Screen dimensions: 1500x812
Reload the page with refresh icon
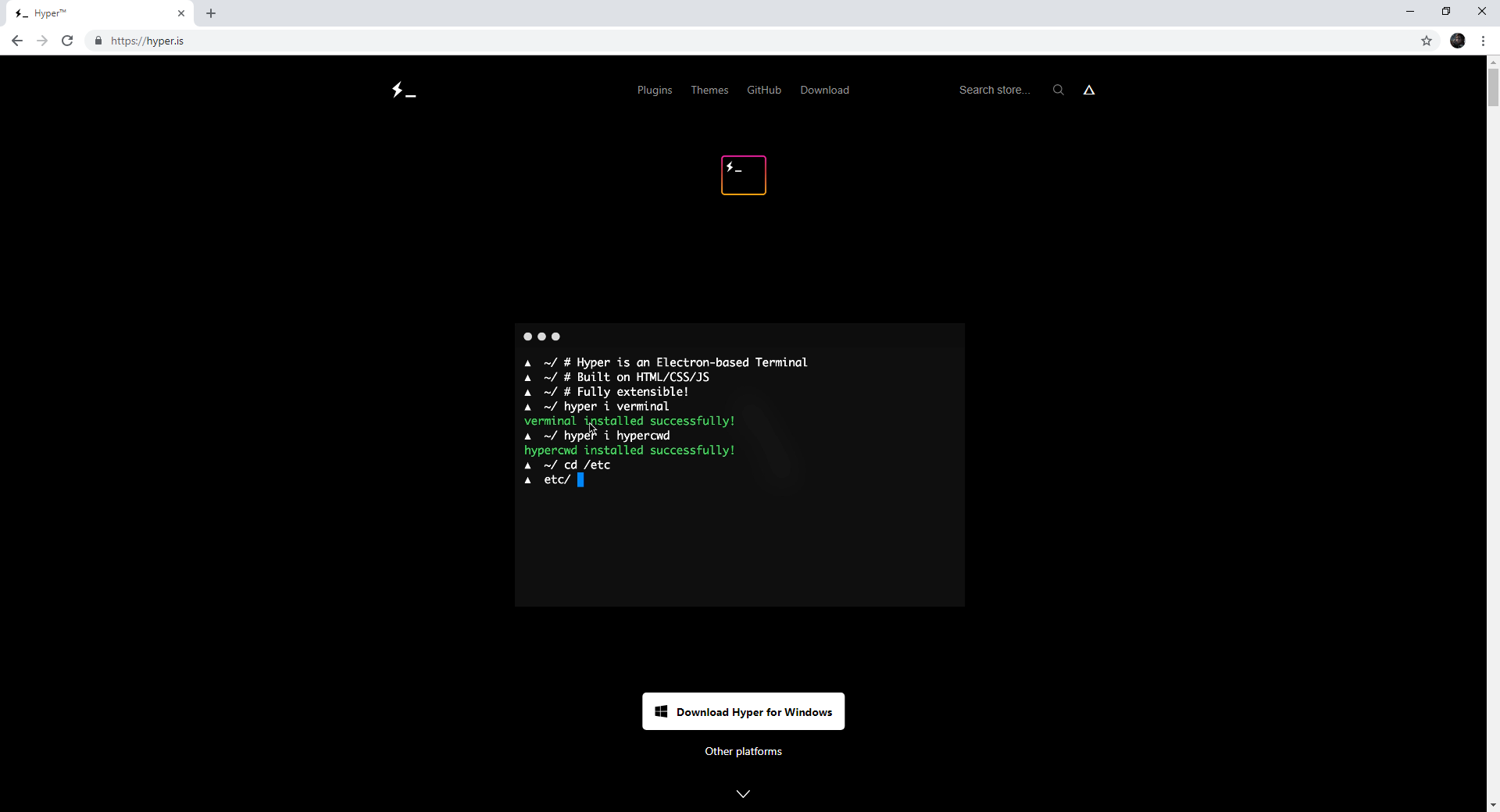coord(67,41)
